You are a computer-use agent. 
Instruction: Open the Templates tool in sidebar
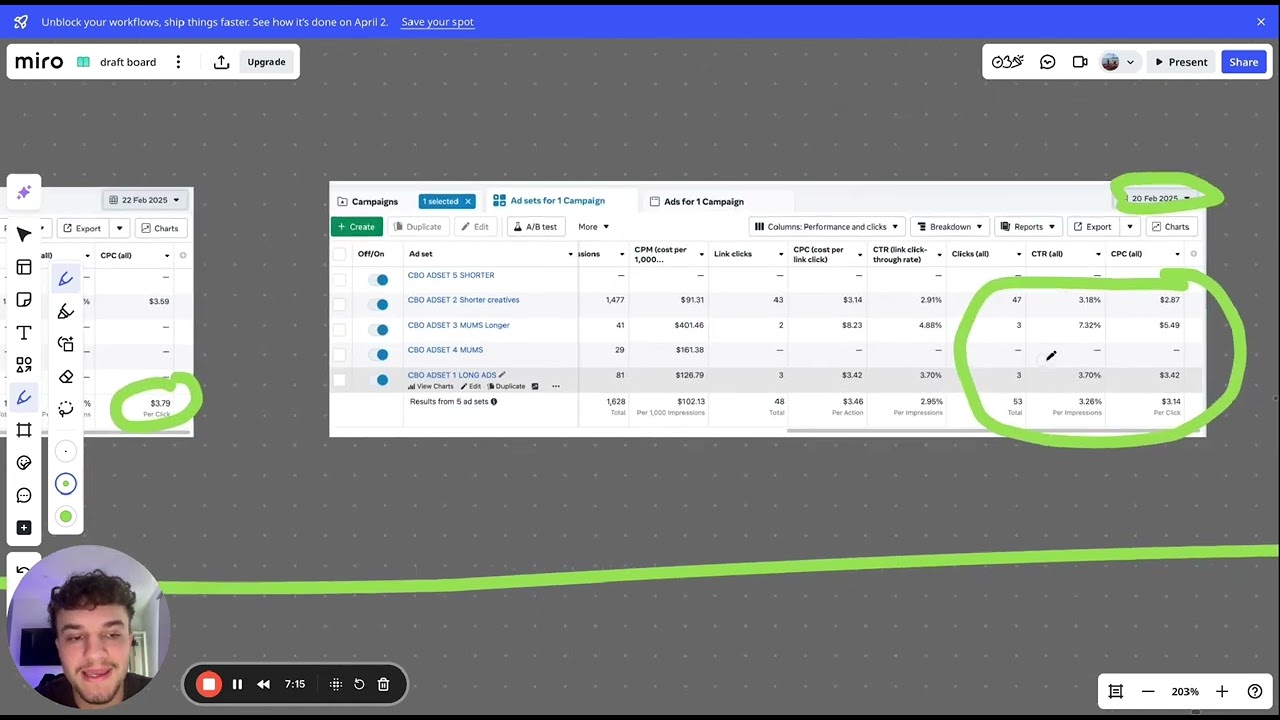coord(24,267)
